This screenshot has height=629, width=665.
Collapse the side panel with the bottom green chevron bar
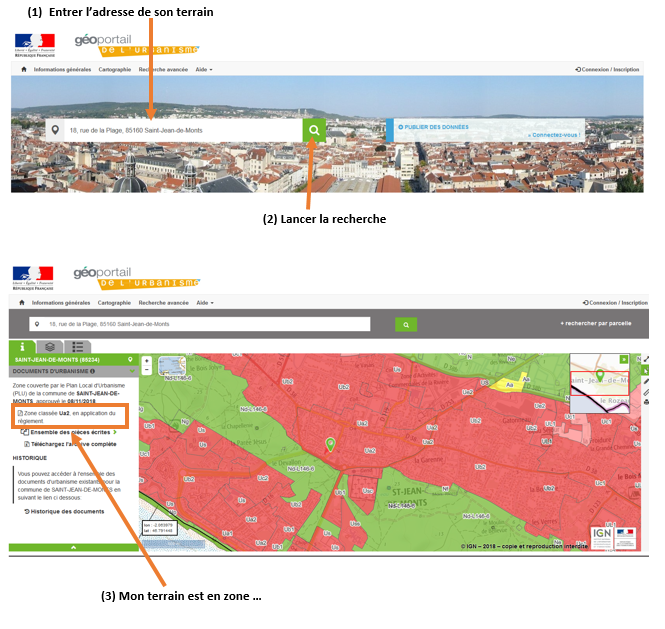point(73,547)
